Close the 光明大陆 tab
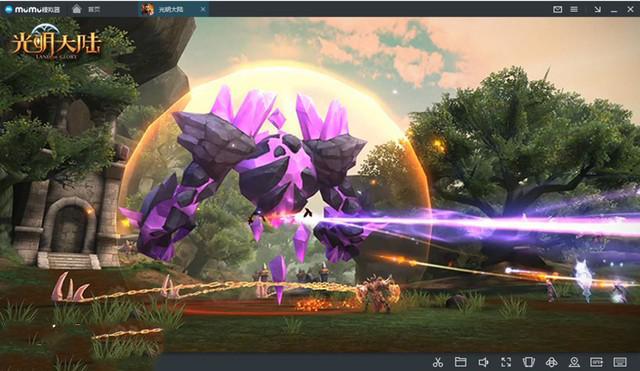The height and width of the screenshot is (371, 640). click(203, 9)
